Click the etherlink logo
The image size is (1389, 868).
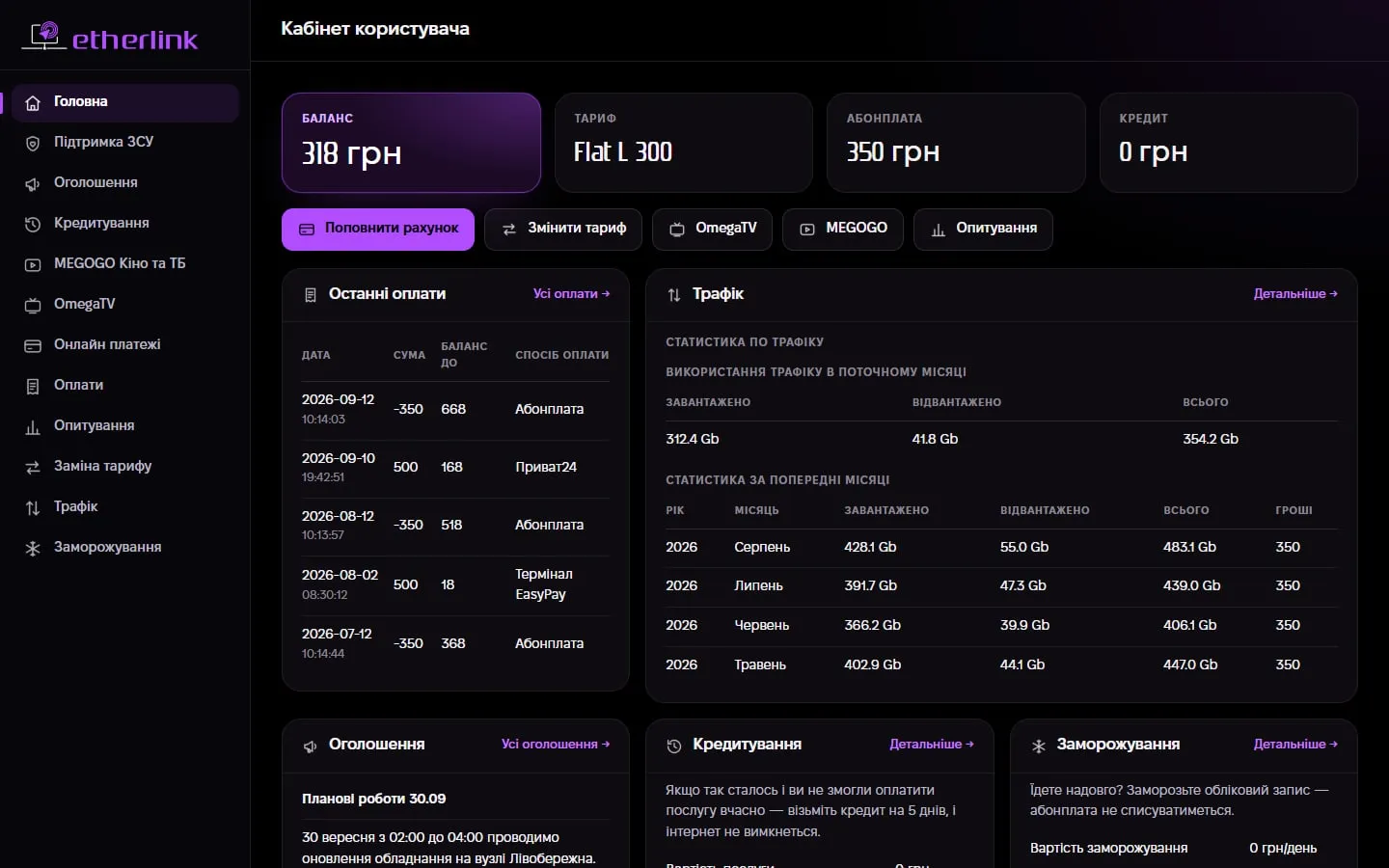point(110,38)
